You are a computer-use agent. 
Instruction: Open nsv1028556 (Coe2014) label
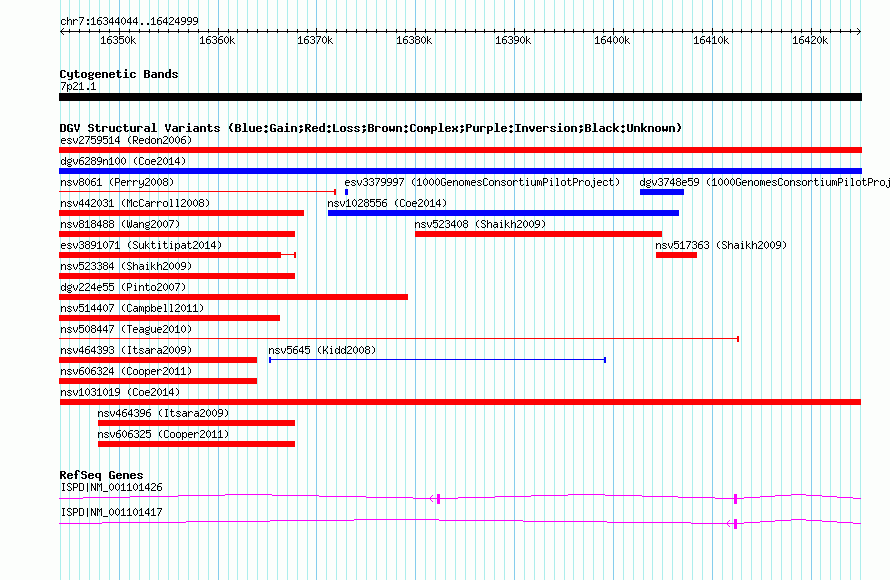387,203
